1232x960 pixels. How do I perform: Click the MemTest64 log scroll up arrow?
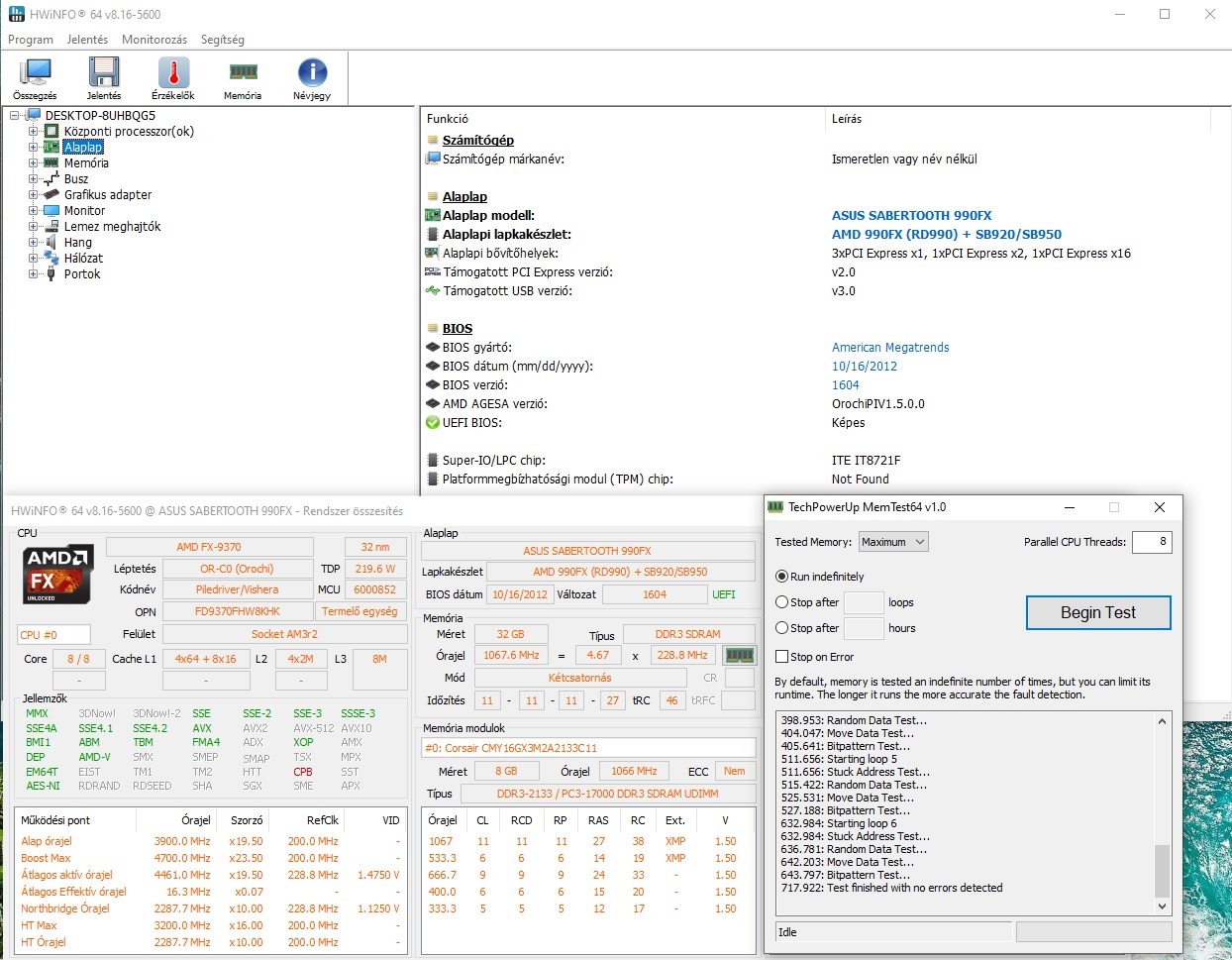point(1162,721)
